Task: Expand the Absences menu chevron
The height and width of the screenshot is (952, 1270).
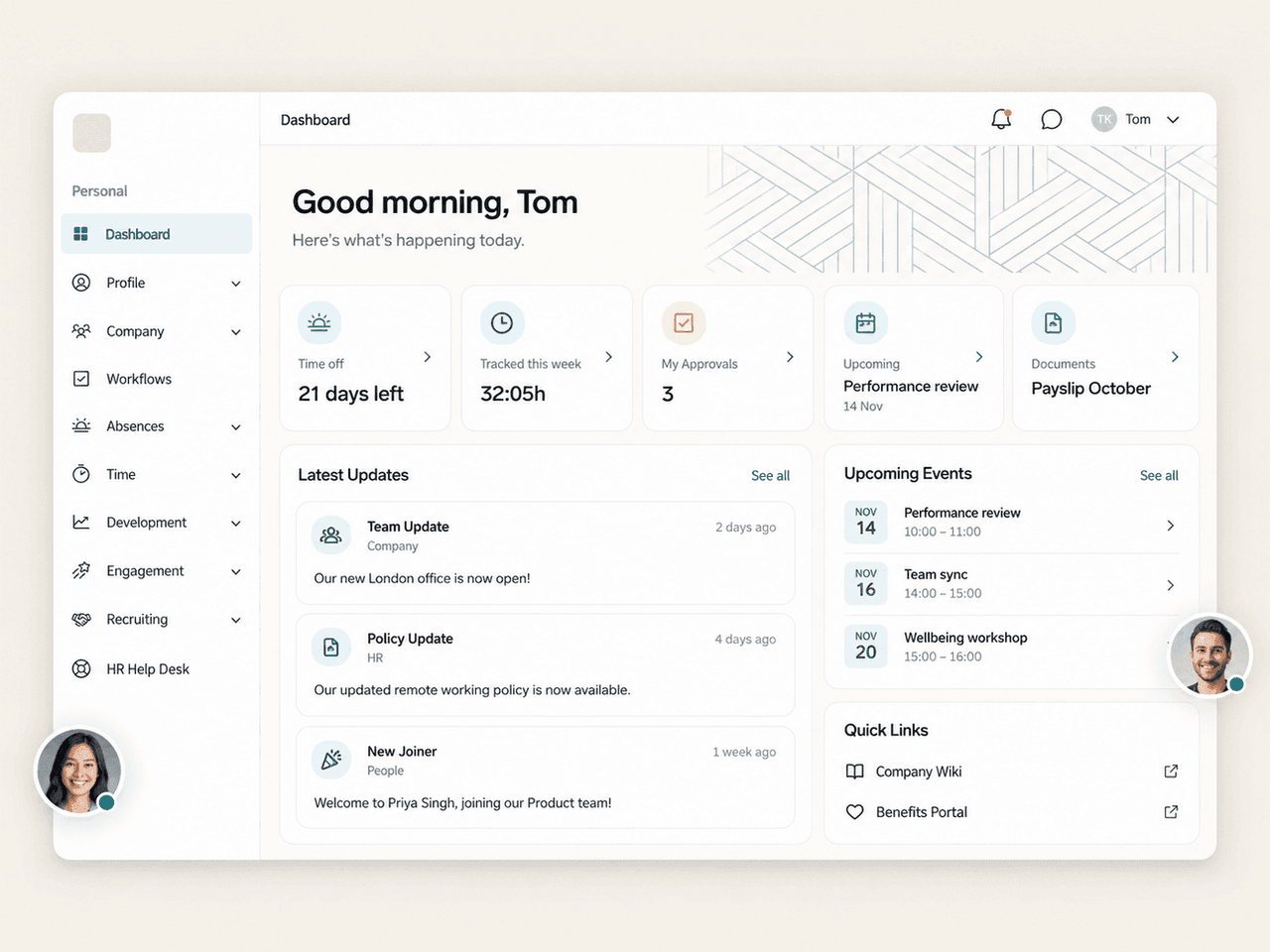Action: (236, 427)
